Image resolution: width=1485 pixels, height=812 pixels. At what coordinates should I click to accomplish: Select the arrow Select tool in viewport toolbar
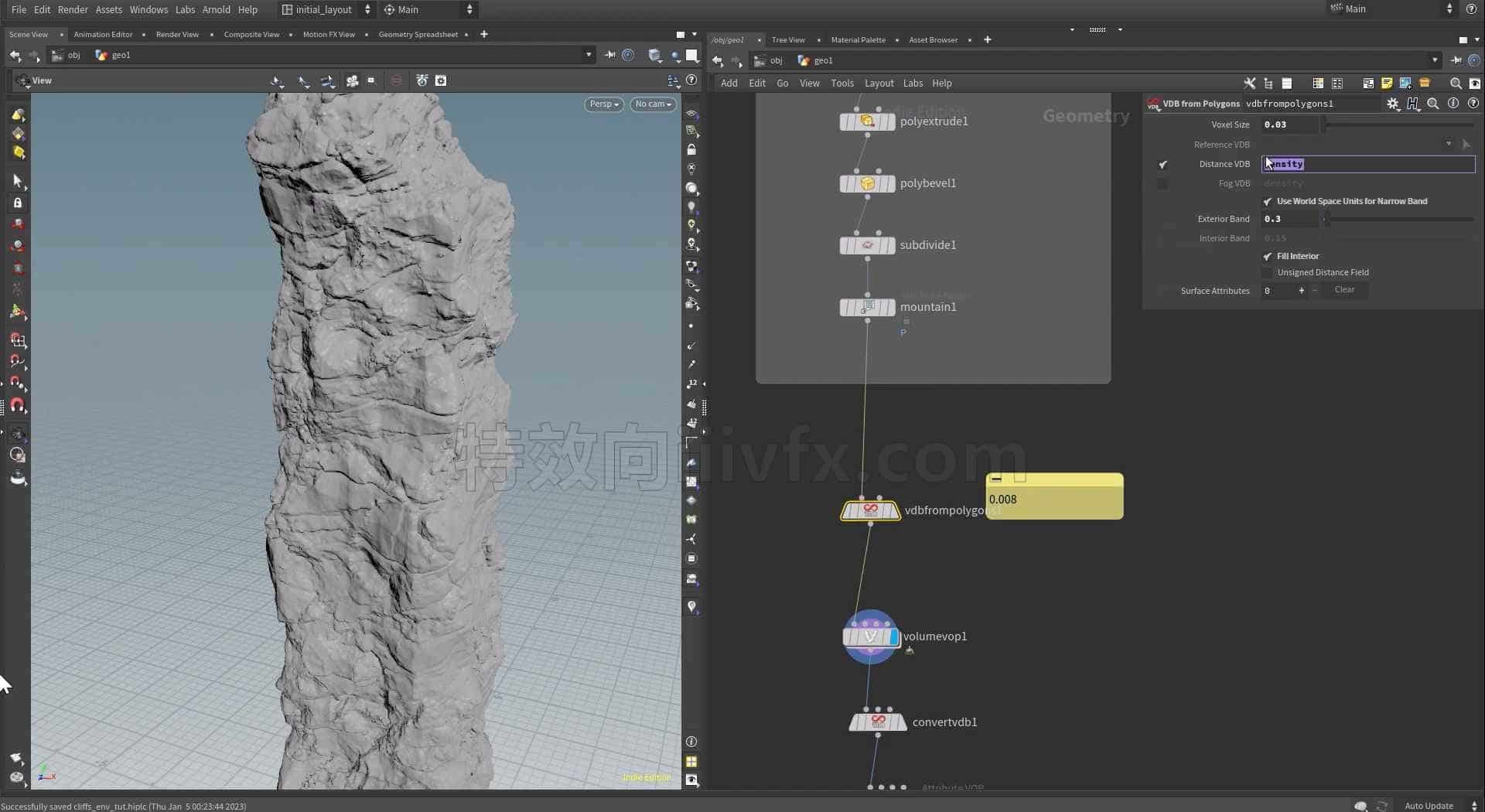pyautogui.click(x=17, y=180)
